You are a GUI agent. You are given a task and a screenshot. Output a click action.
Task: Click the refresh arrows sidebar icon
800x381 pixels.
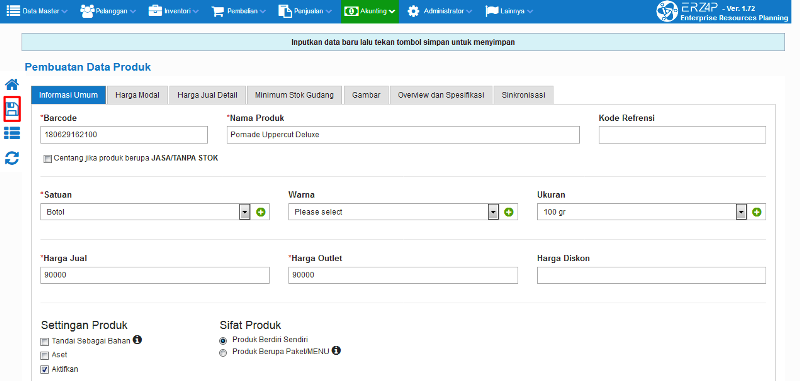coord(12,158)
